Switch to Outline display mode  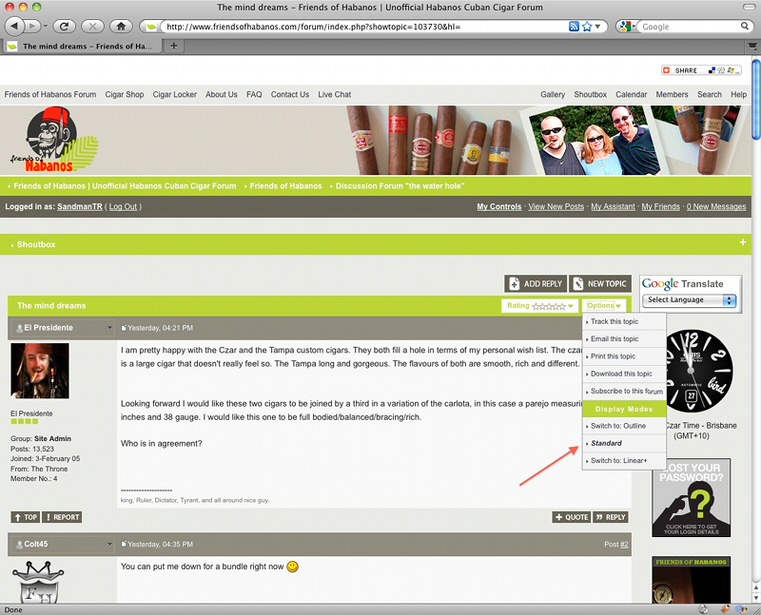click(624, 426)
